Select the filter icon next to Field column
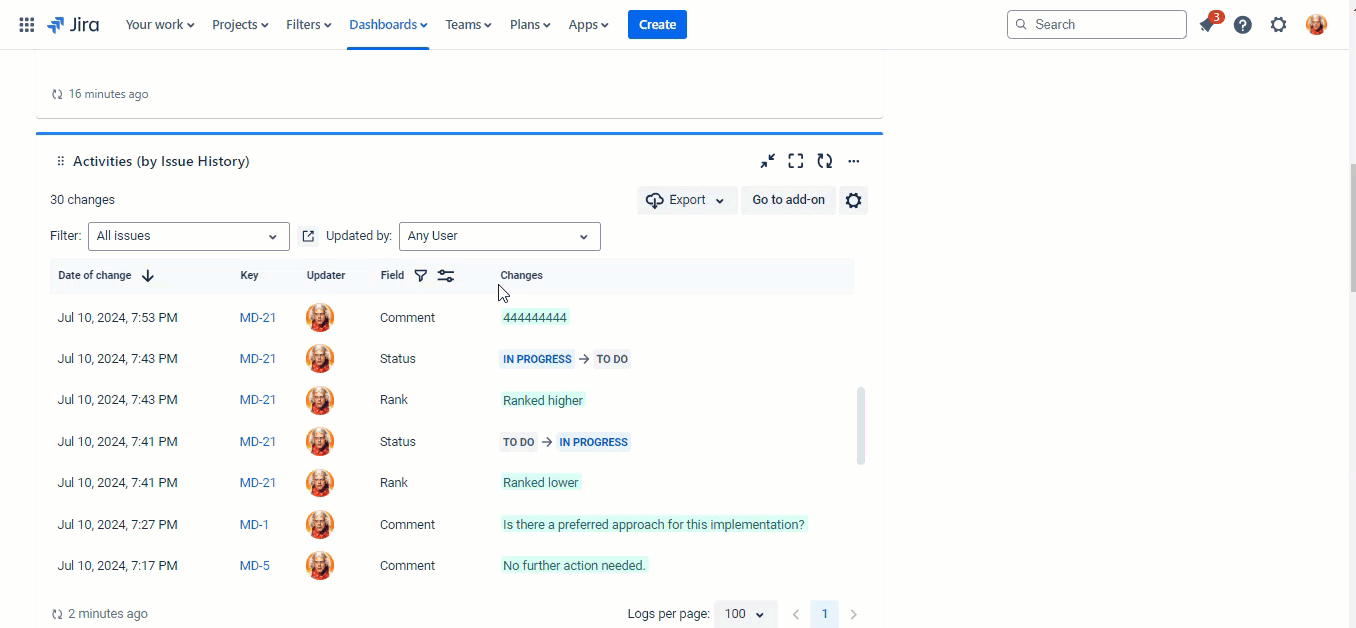The image size is (1356, 628). coord(421,275)
